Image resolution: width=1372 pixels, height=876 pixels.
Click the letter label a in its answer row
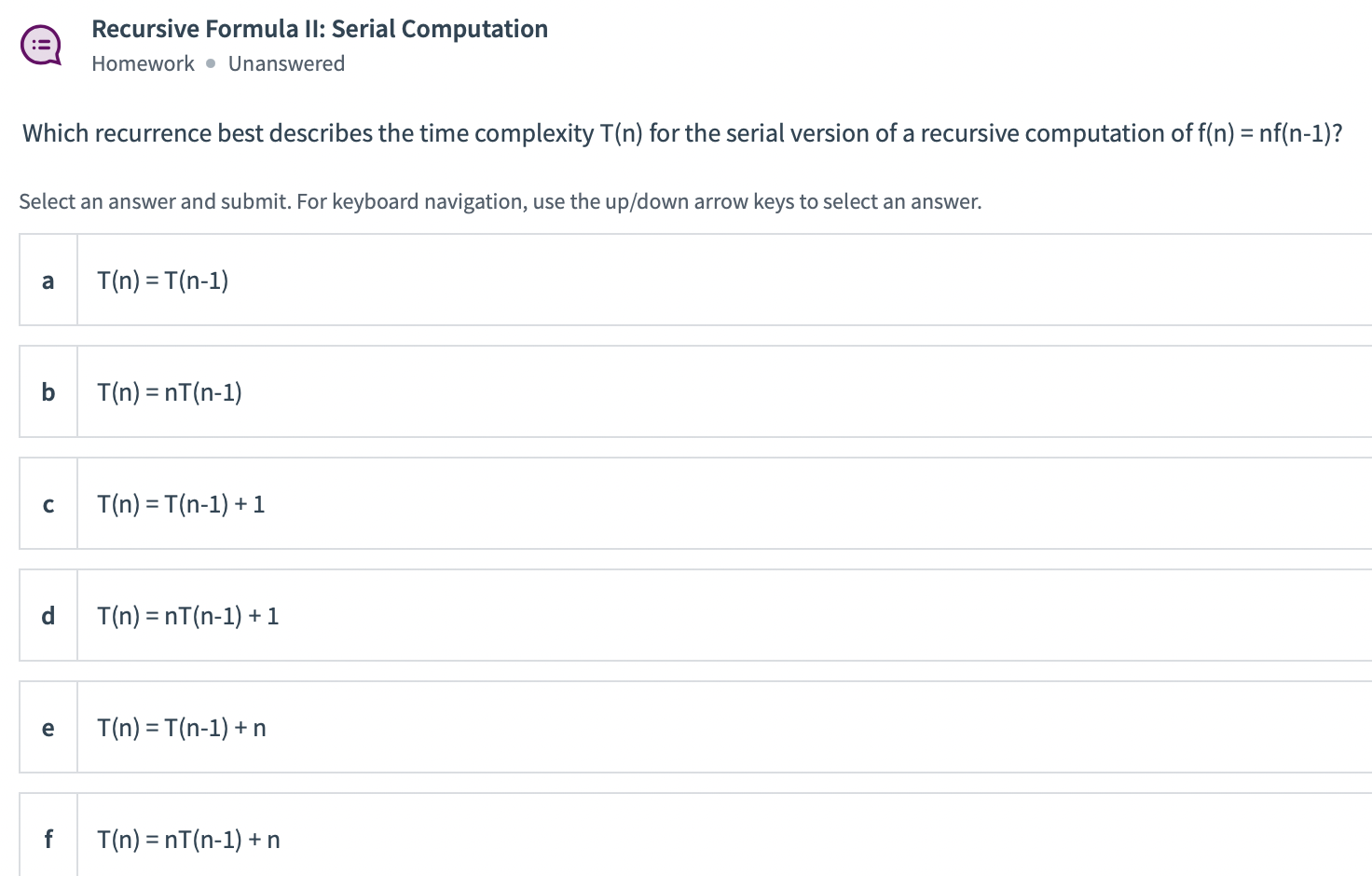[48, 281]
